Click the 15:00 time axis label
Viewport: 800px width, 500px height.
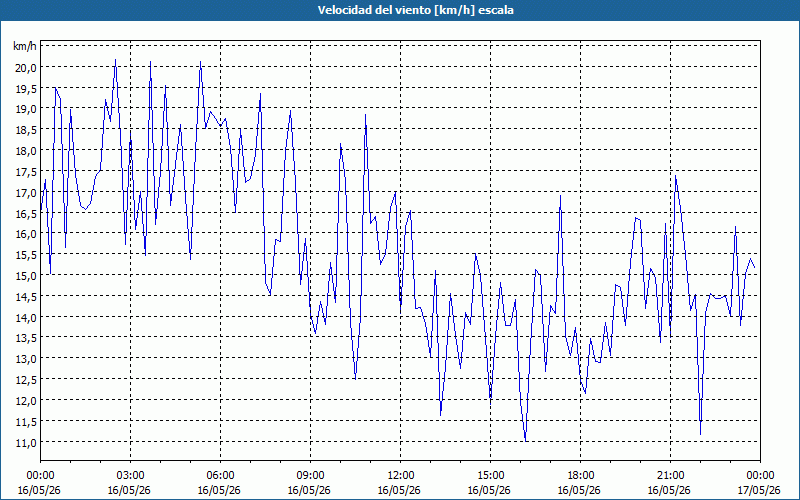coord(490,476)
